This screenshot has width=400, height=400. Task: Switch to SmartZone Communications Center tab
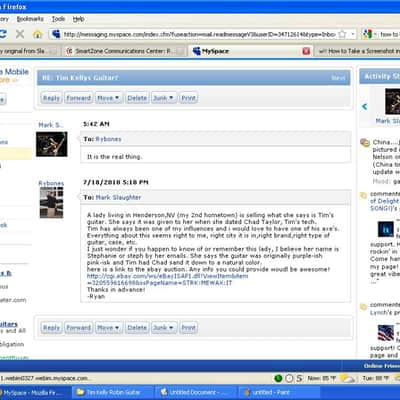(124, 51)
